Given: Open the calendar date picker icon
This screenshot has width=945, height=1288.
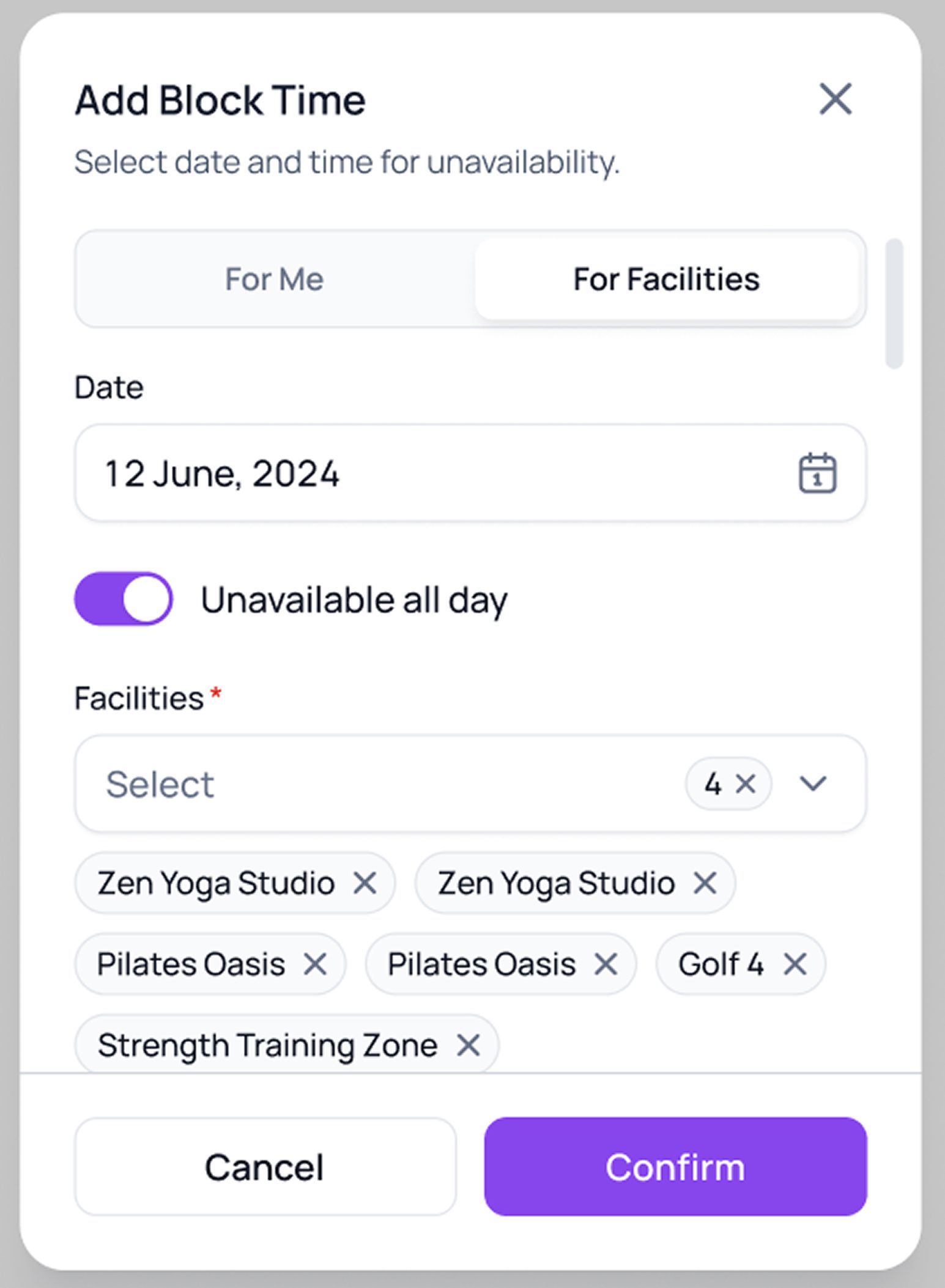Looking at the screenshot, I should tap(817, 473).
